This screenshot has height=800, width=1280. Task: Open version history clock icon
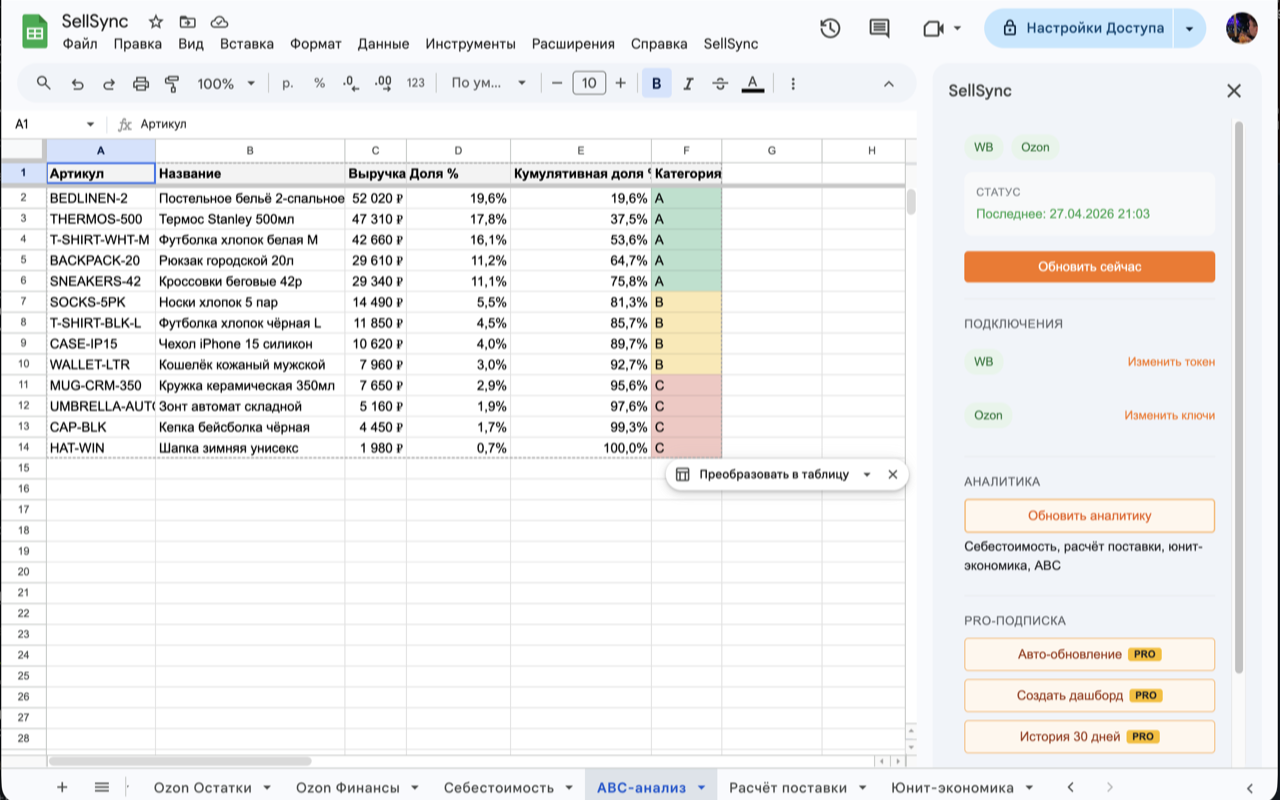click(x=830, y=28)
